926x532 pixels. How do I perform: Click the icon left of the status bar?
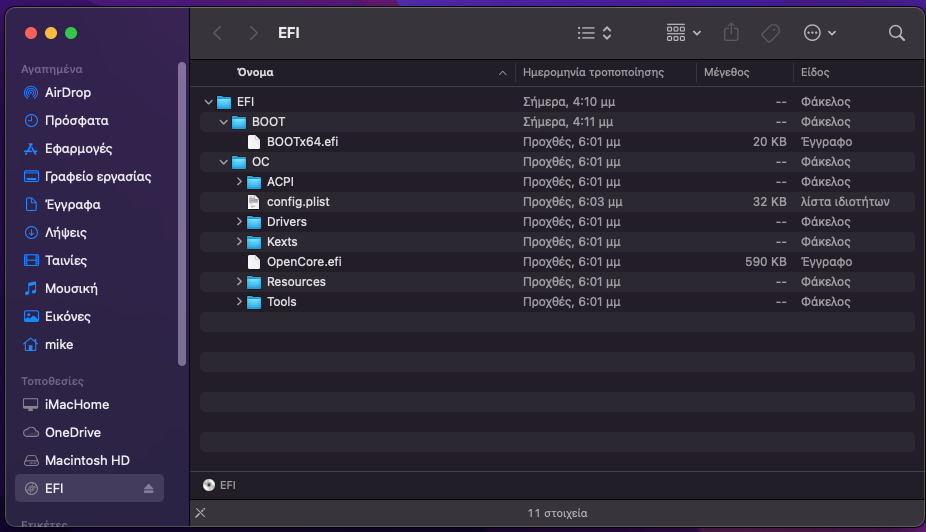[201, 513]
